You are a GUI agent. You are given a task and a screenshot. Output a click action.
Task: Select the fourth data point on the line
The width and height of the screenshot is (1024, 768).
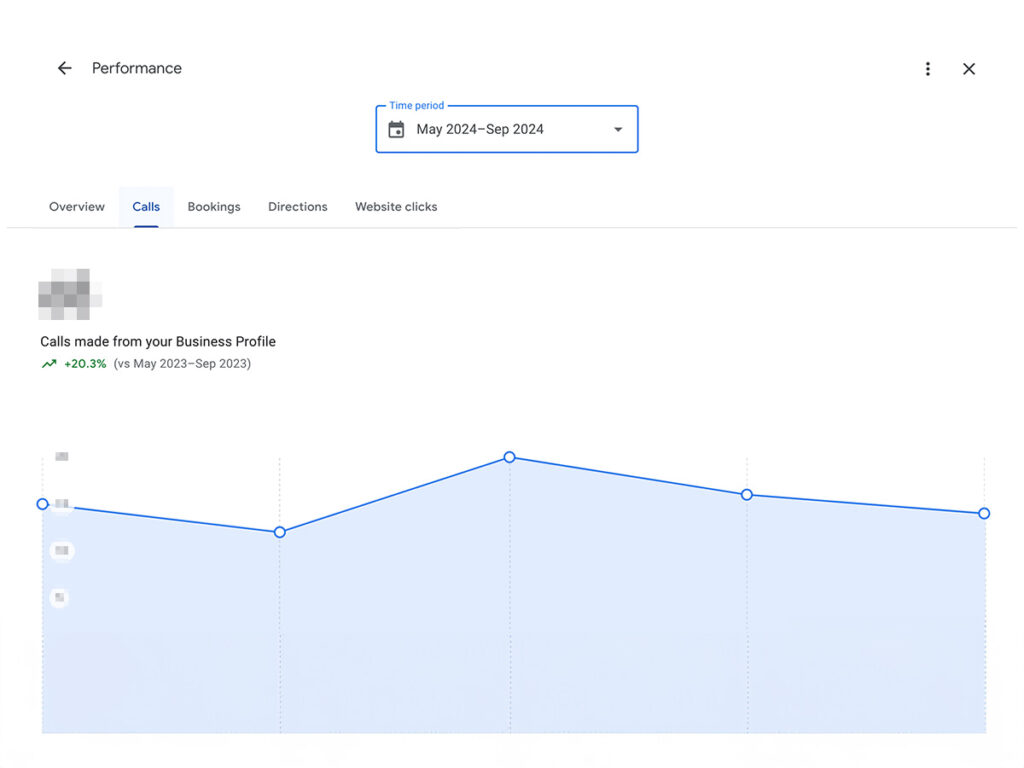pos(747,495)
